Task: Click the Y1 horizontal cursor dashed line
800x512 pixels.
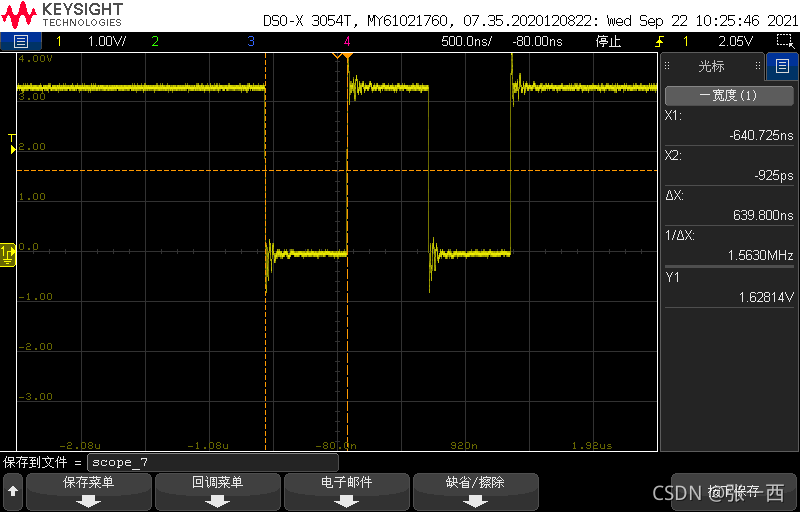Action: [x=337, y=170]
